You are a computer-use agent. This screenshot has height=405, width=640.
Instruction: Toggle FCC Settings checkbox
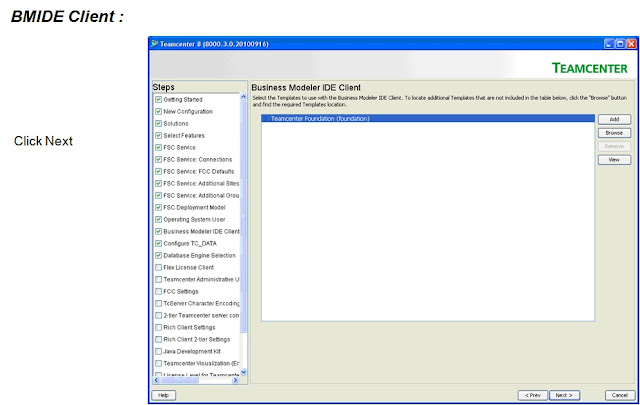pyautogui.click(x=158, y=291)
